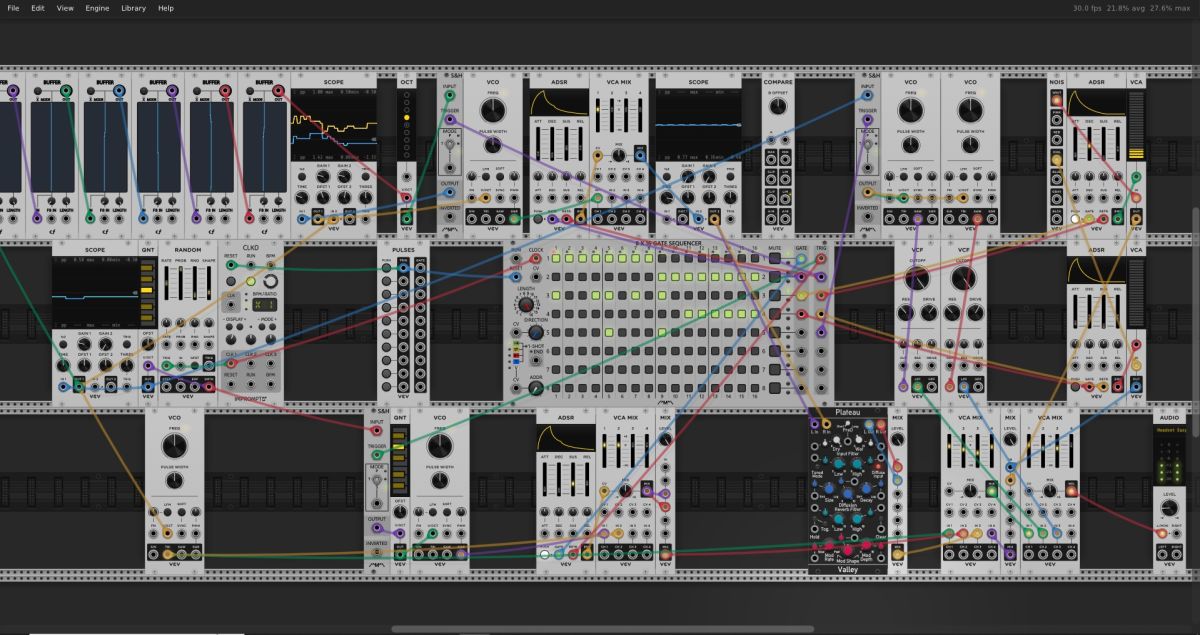This screenshot has width=1200, height=635.
Task: Click the LENGTH knob on gate sequencer
Action: pyautogui.click(x=526, y=304)
